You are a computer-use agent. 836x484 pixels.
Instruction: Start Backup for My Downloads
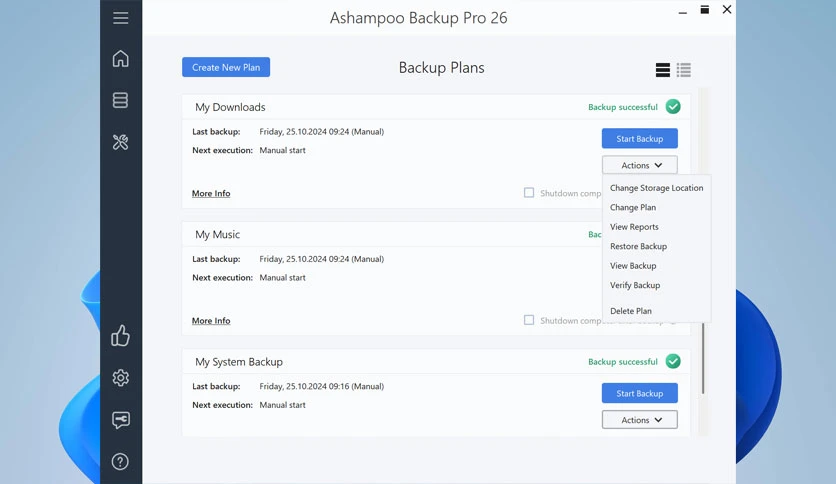(640, 139)
